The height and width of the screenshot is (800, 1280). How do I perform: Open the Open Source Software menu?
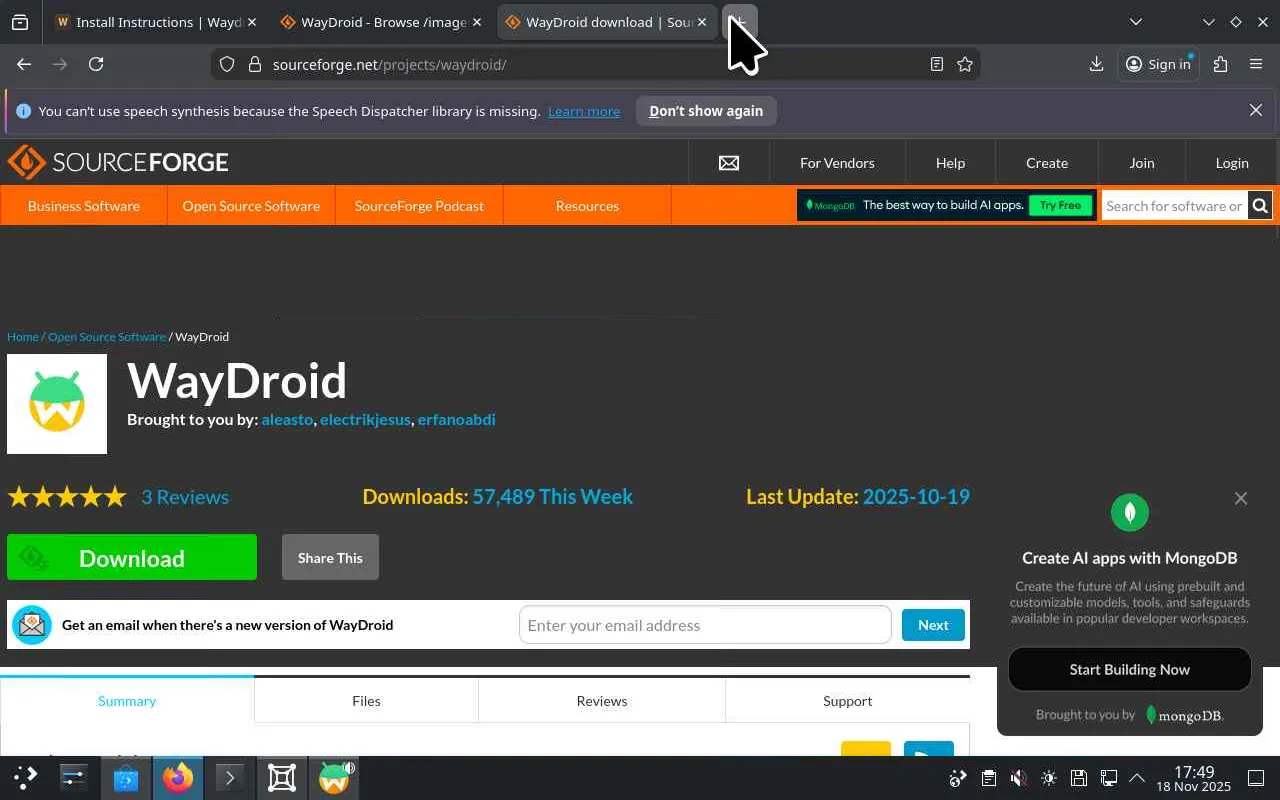(x=251, y=206)
